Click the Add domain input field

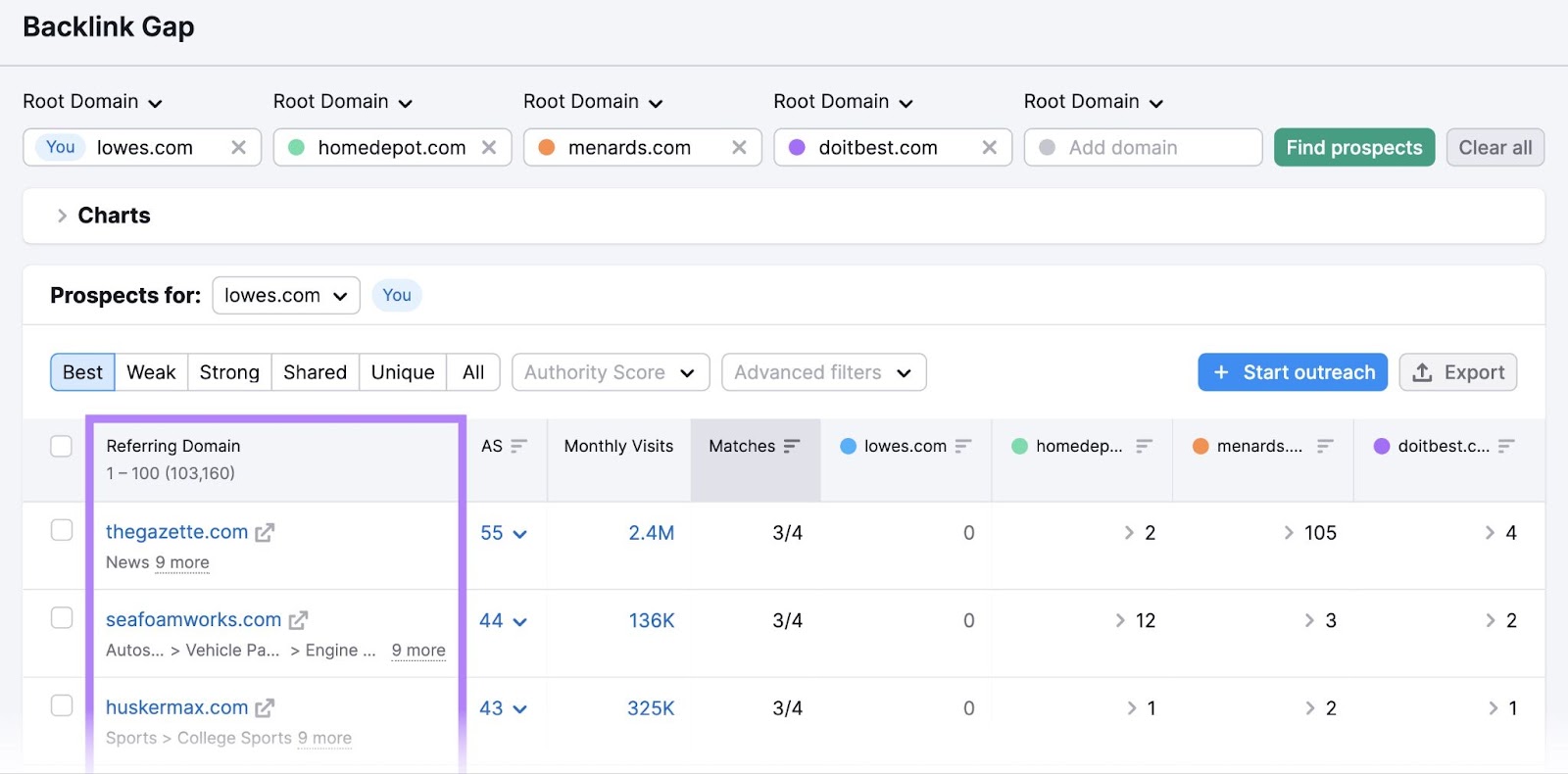1144,147
